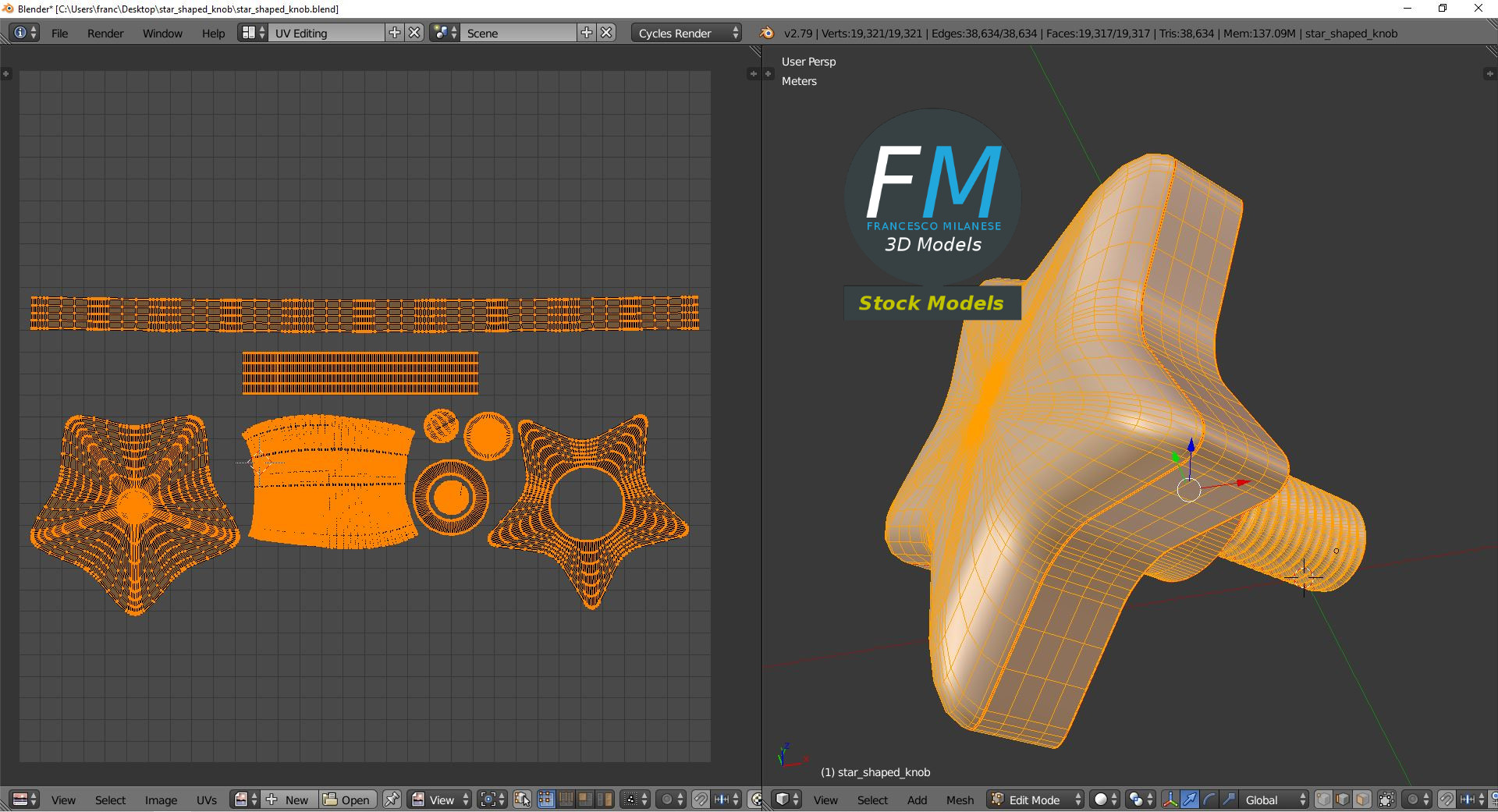Open the Cycles Render engine dropdown
Image resolution: width=1498 pixels, height=812 pixels.
683,33
